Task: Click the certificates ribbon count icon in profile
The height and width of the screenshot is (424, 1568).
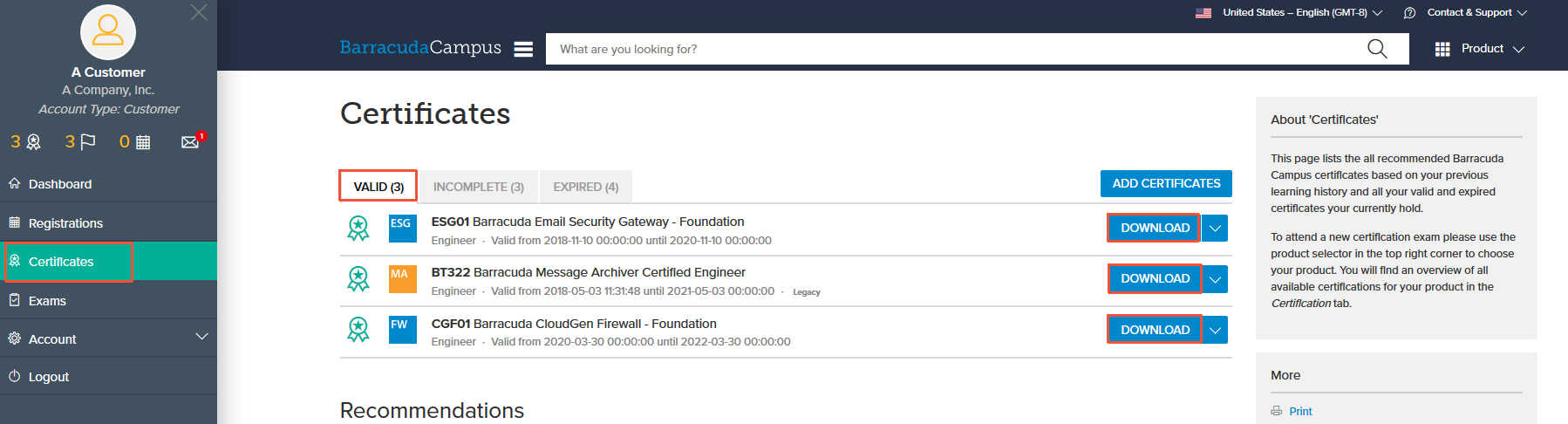Action: [x=25, y=141]
